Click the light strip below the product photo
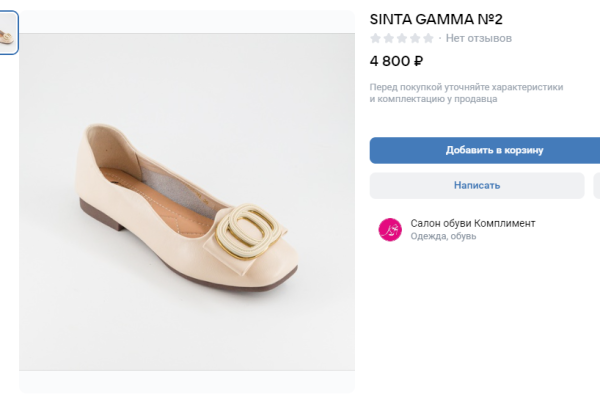600x400 pixels. pyautogui.click(x=187, y=382)
